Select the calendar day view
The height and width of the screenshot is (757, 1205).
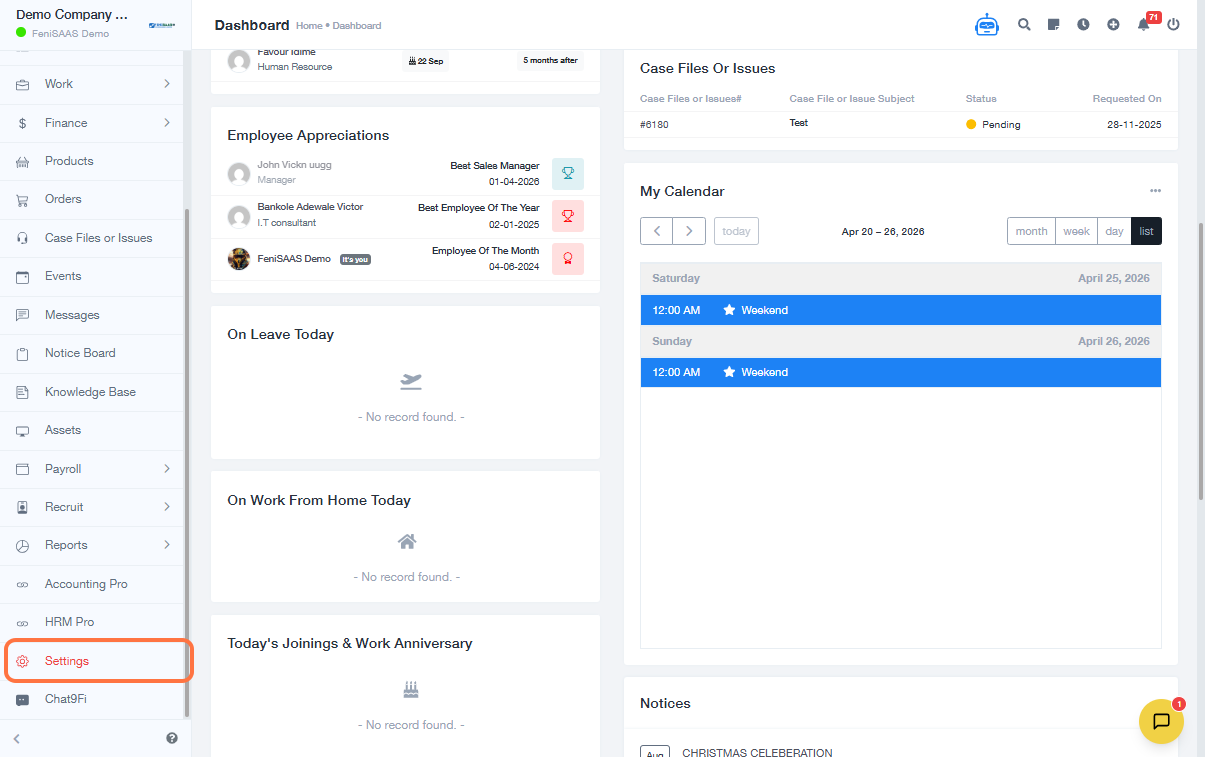[x=1114, y=231]
